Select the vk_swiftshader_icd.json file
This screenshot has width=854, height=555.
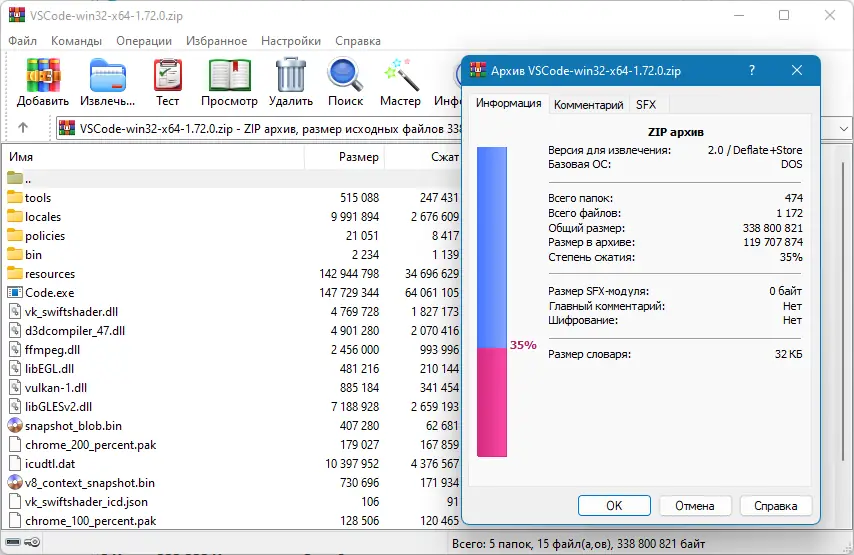point(233,502)
